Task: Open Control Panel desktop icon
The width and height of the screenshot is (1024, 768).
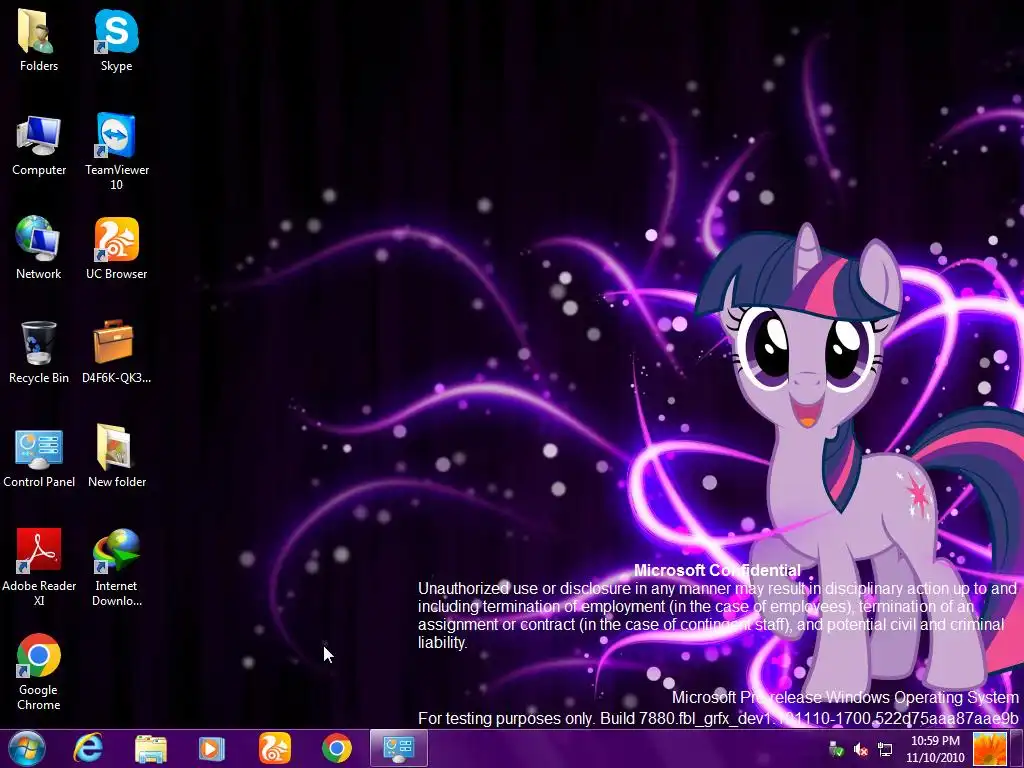Action: [x=39, y=456]
